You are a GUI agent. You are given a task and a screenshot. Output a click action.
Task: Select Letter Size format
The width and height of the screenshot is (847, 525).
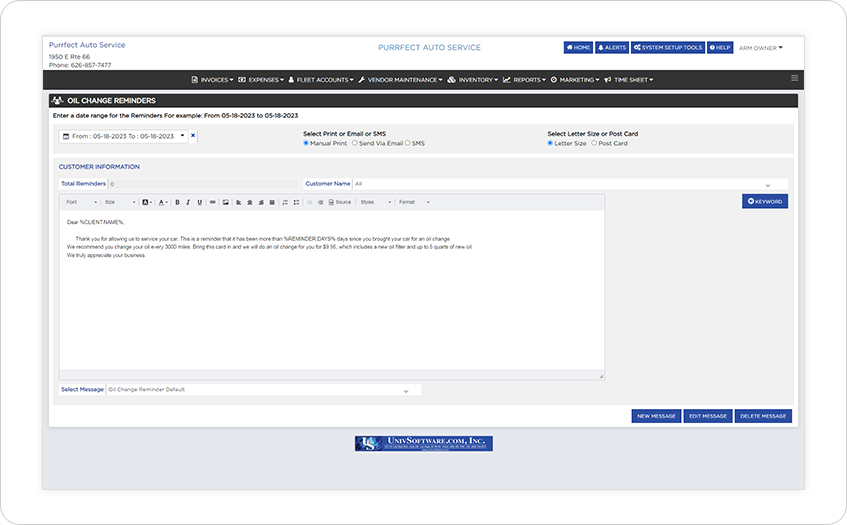550,143
